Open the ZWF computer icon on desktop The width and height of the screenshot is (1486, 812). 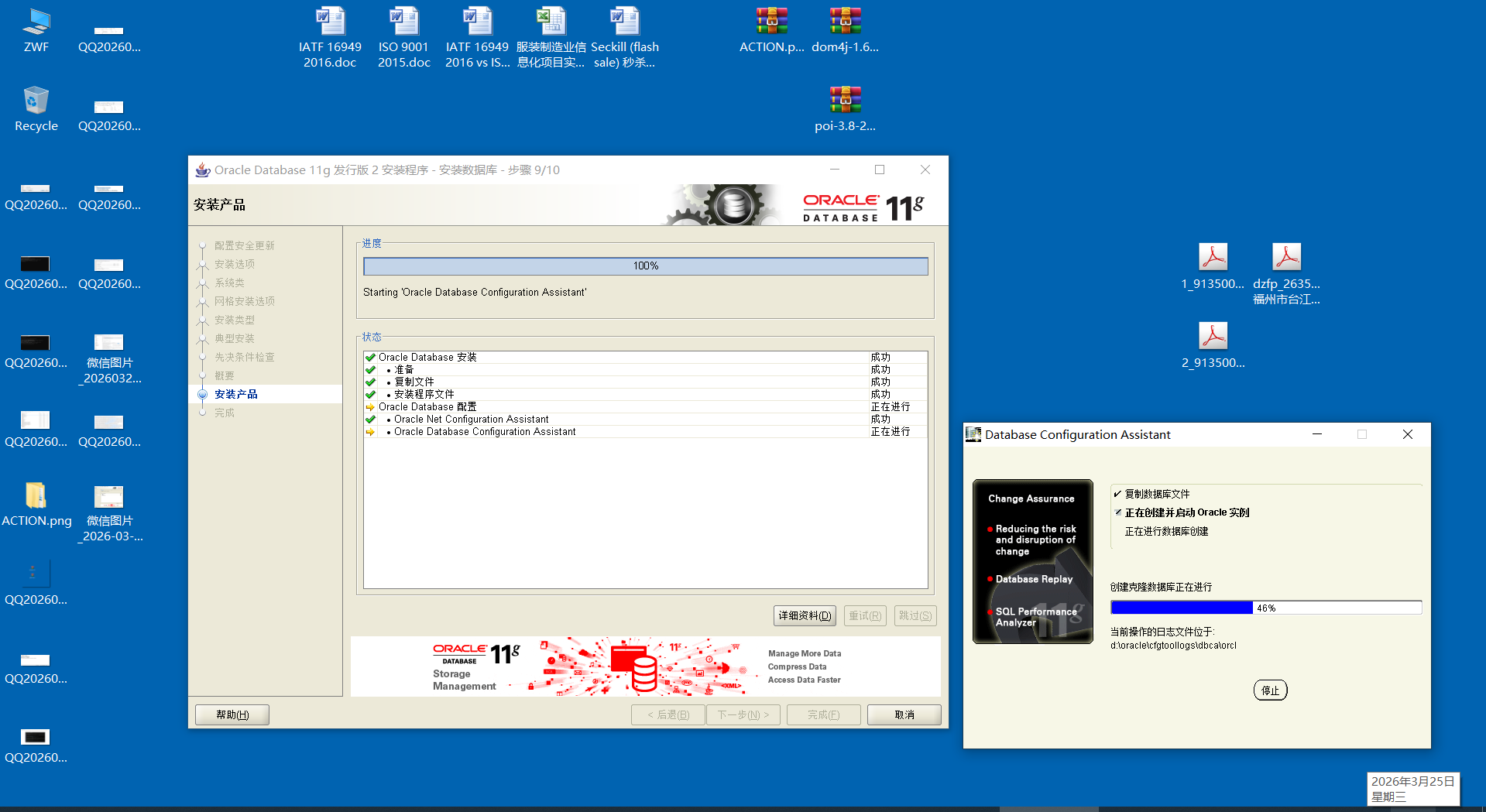[36, 31]
